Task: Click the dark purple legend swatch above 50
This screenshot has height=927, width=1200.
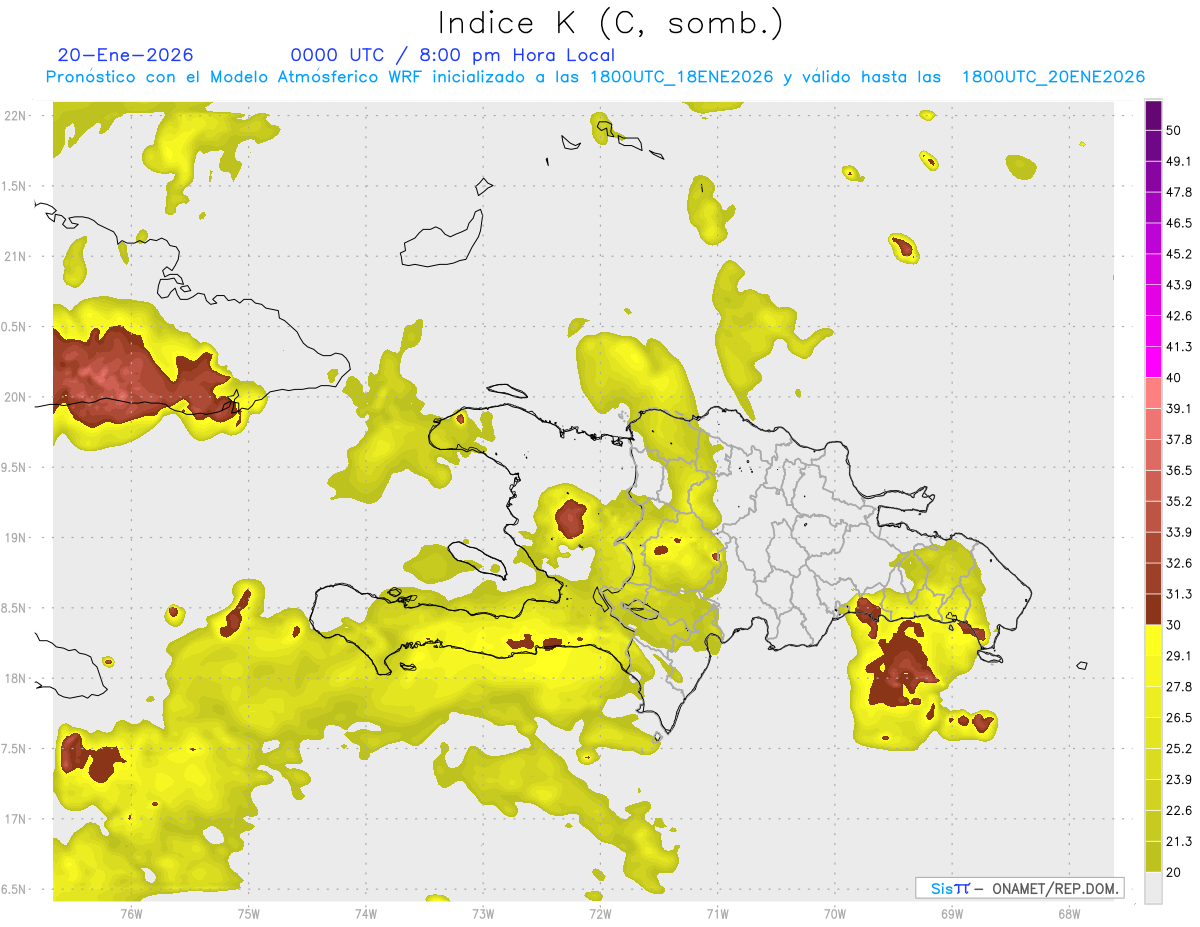Action: coord(1153,116)
